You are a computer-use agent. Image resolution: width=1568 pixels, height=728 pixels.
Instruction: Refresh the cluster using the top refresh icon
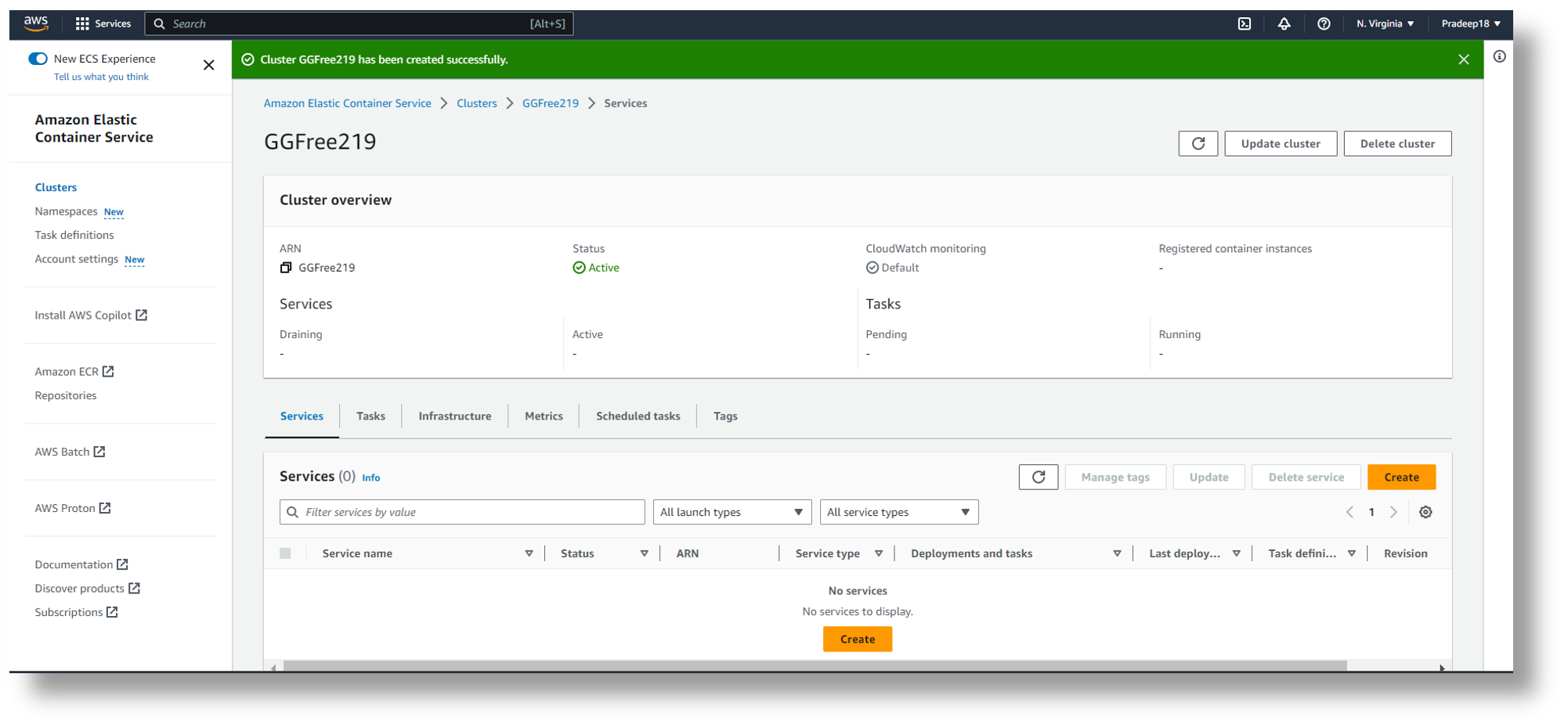tap(1198, 143)
